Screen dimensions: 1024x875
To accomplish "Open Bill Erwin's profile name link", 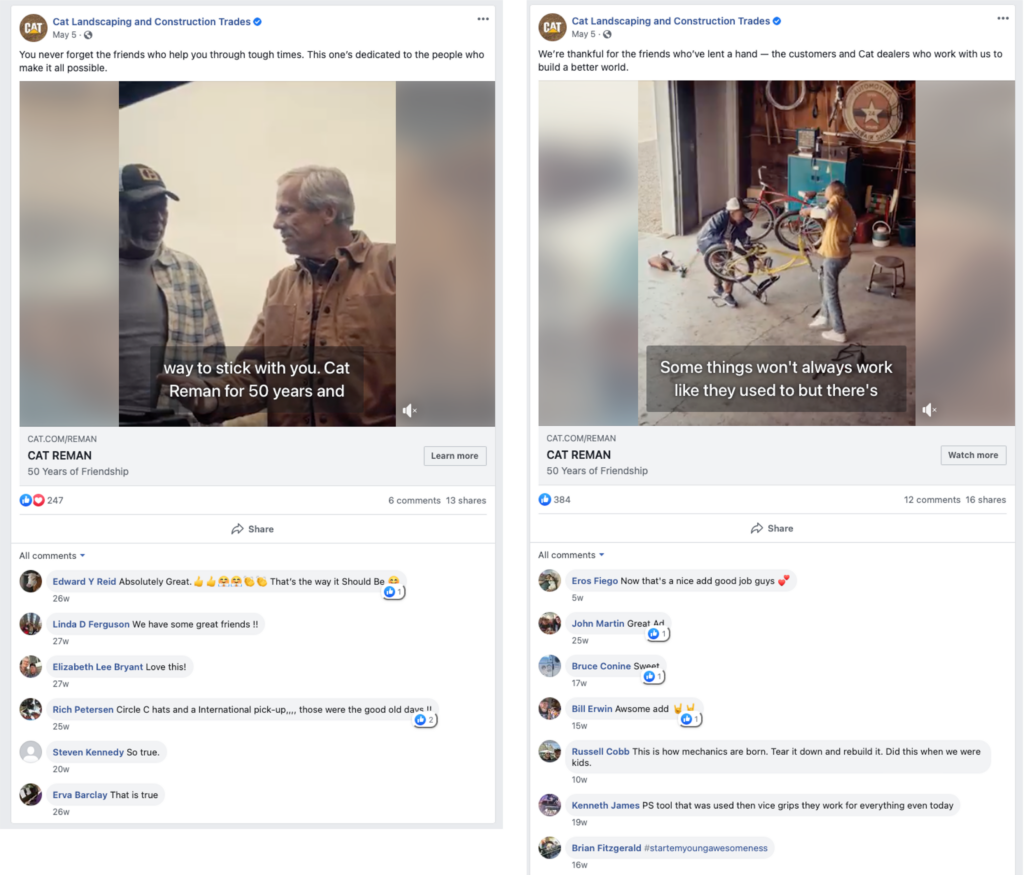I will [x=592, y=709].
